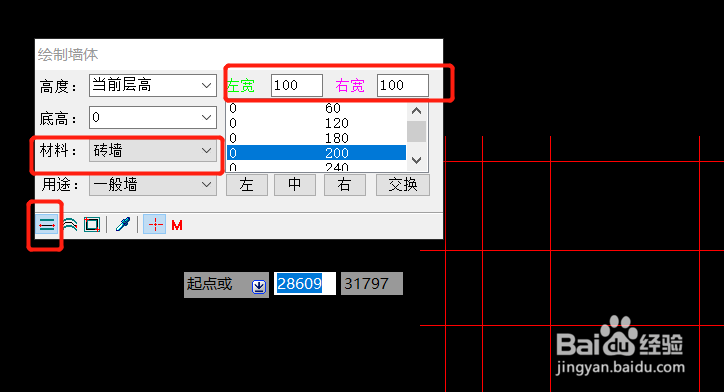The image size is (724, 392).
Task: Select the partially visible width row 240
Action: [x=316, y=166]
